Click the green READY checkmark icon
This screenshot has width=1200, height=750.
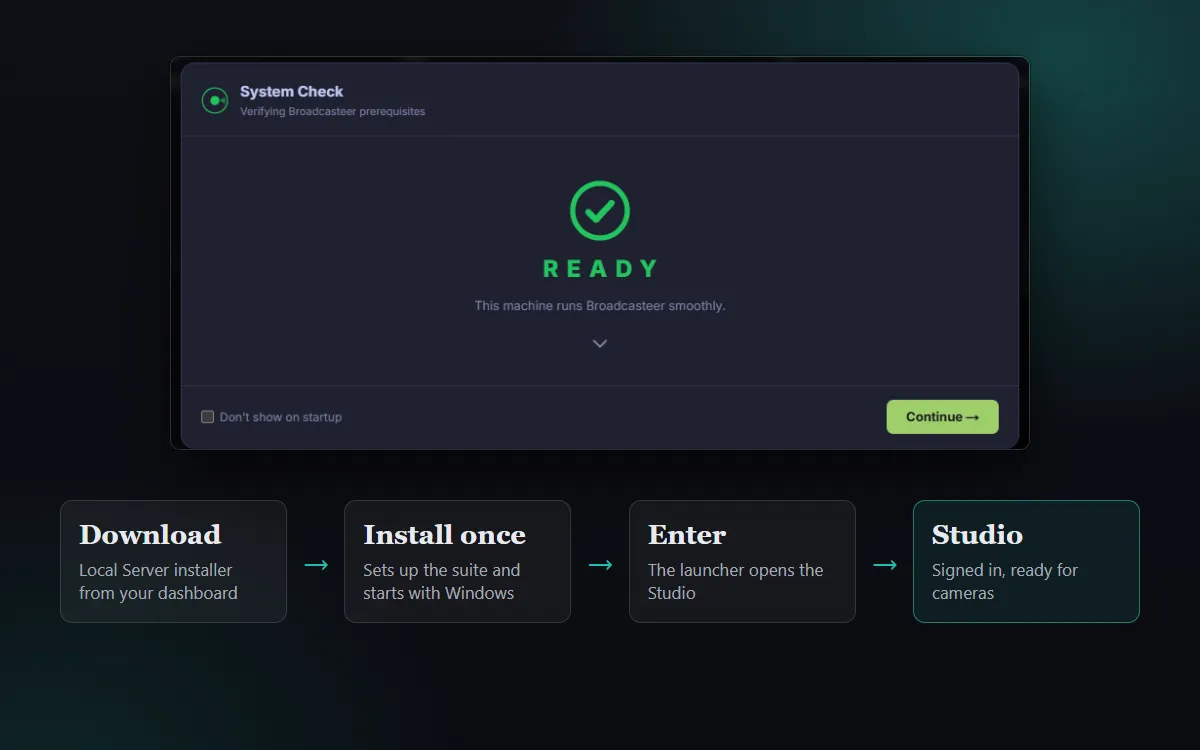pyautogui.click(x=600, y=210)
